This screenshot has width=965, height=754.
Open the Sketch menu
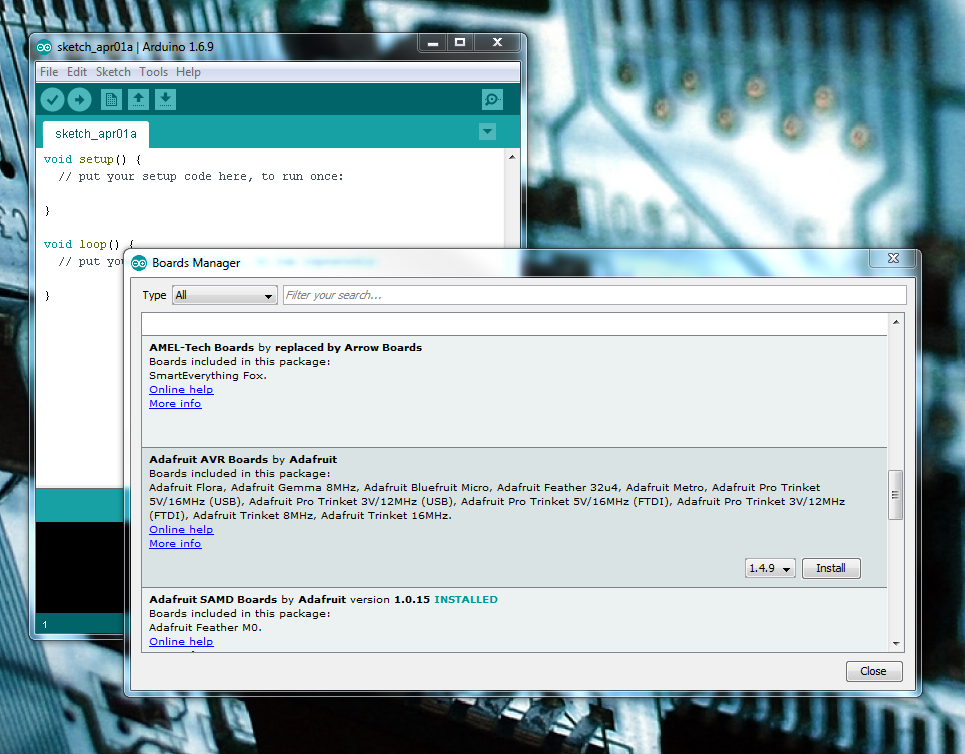[113, 72]
